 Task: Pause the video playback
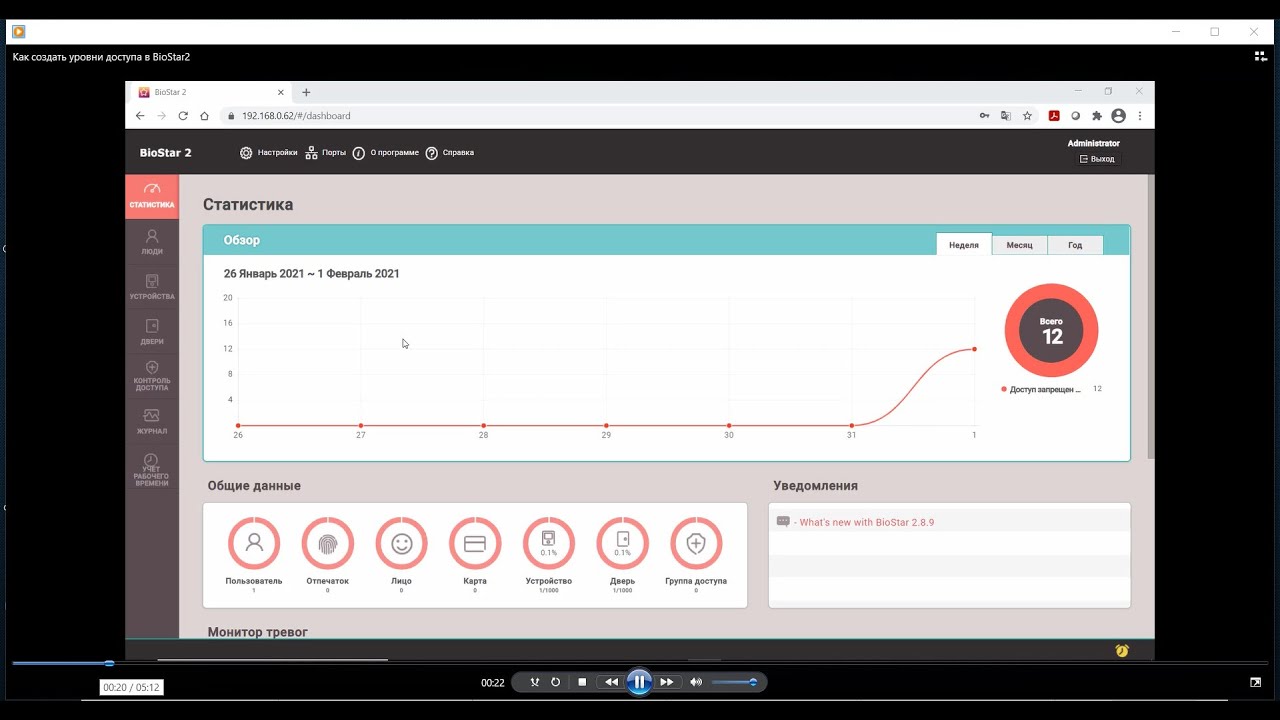pyautogui.click(x=639, y=682)
